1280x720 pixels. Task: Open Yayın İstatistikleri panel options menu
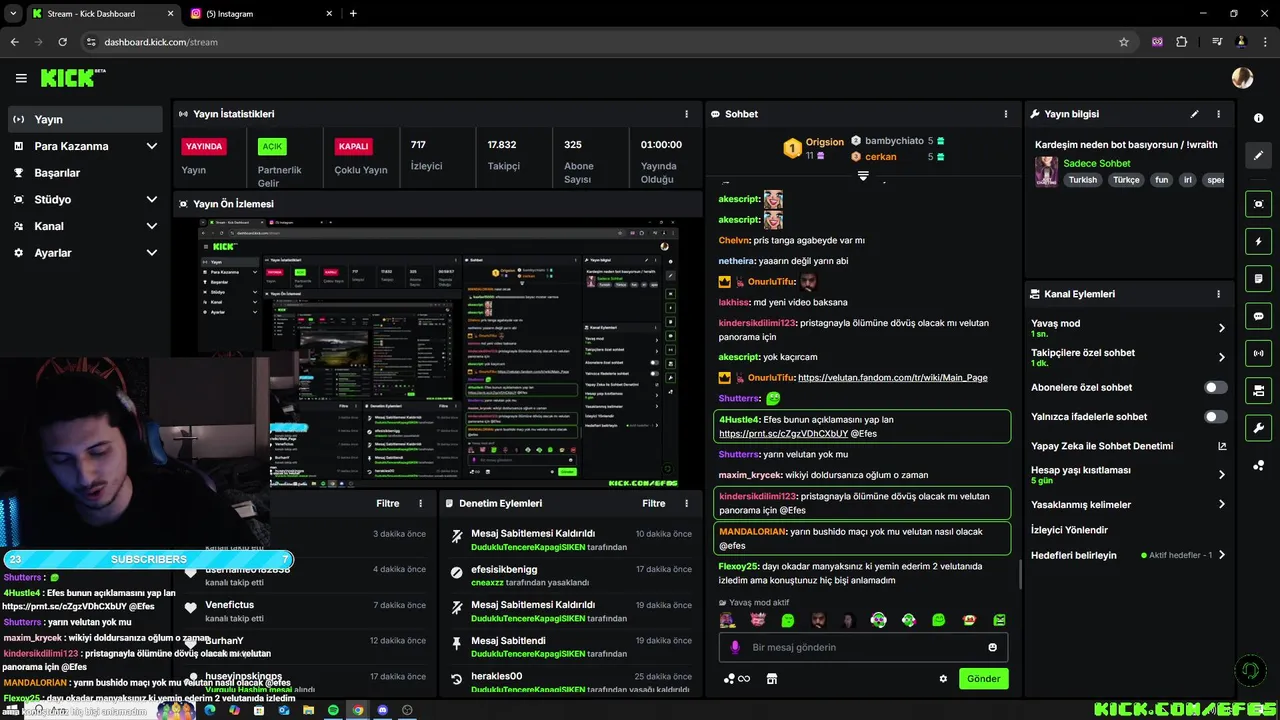pyautogui.click(x=686, y=114)
